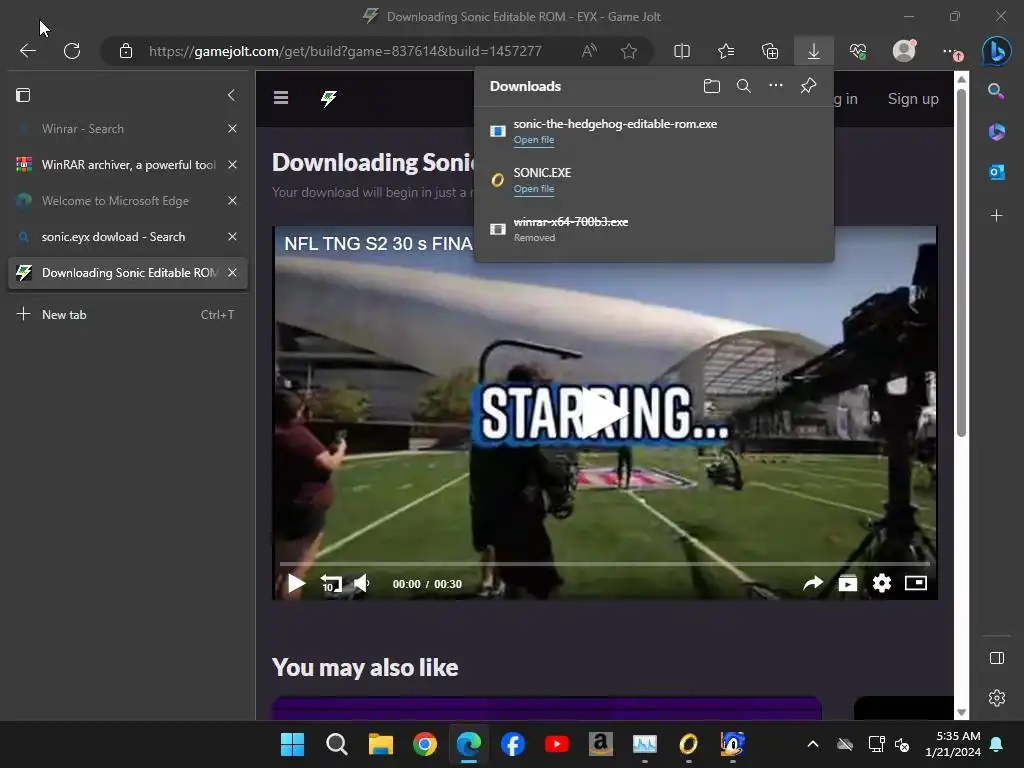The height and width of the screenshot is (768, 1024).
Task: Click the Sign up link
Action: [913, 99]
